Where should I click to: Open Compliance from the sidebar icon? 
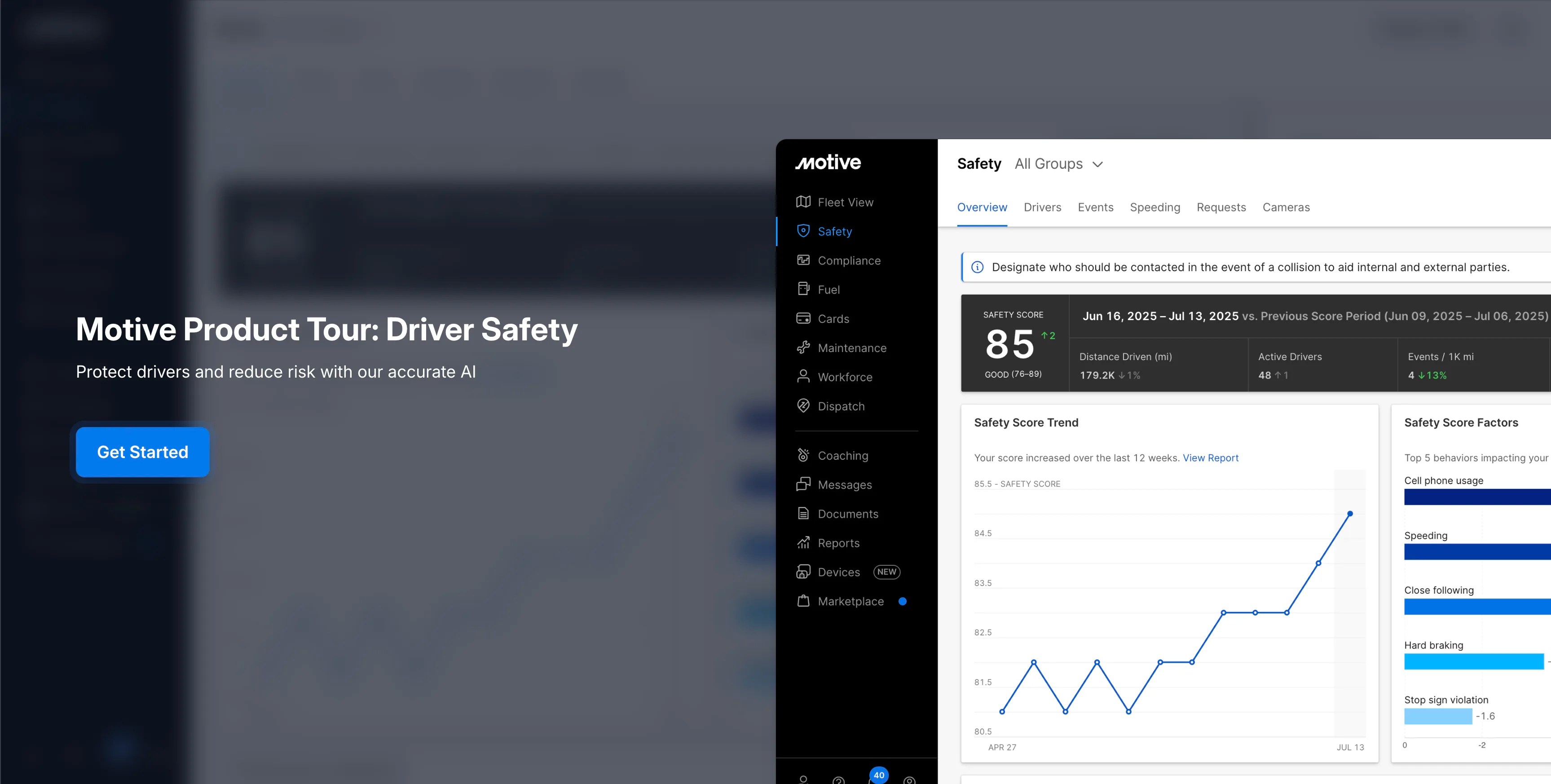(x=802, y=260)
